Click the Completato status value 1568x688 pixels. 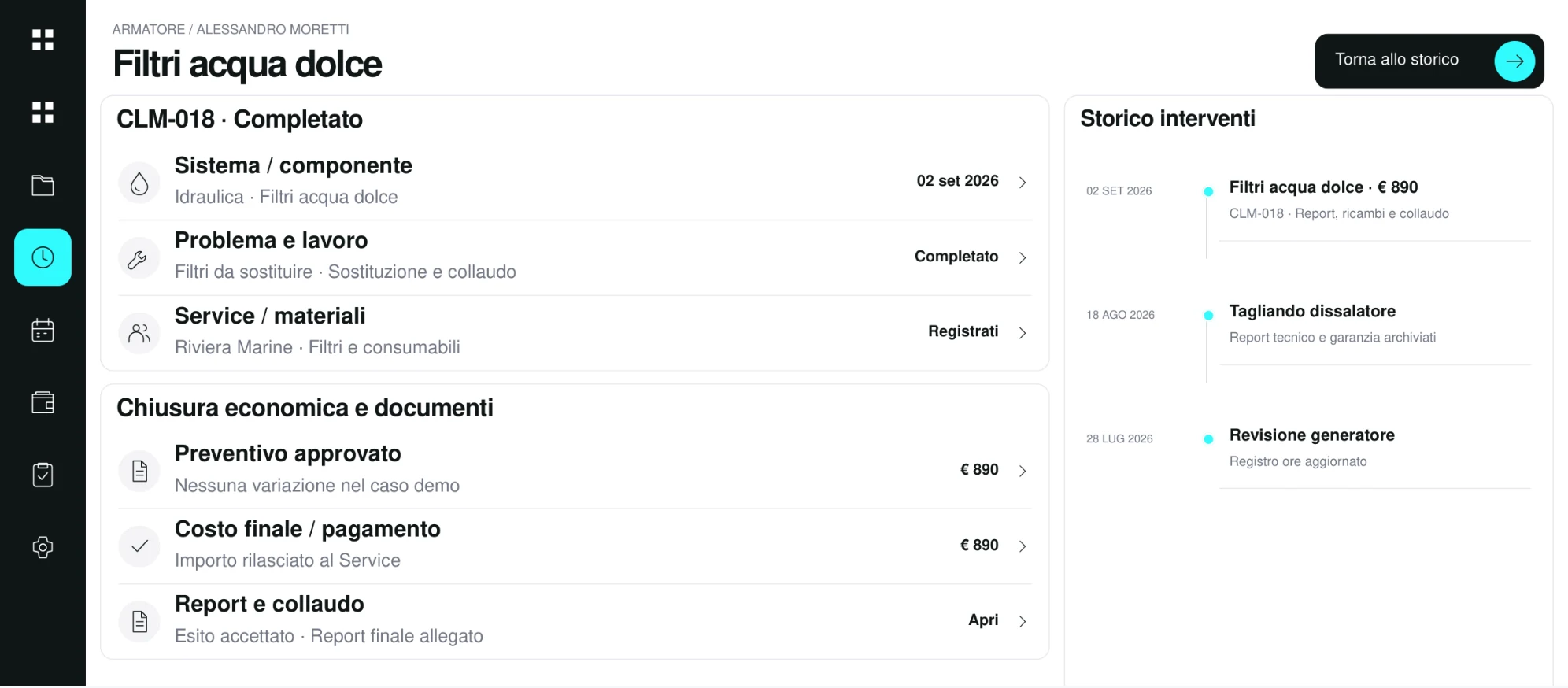coord(956,257)
